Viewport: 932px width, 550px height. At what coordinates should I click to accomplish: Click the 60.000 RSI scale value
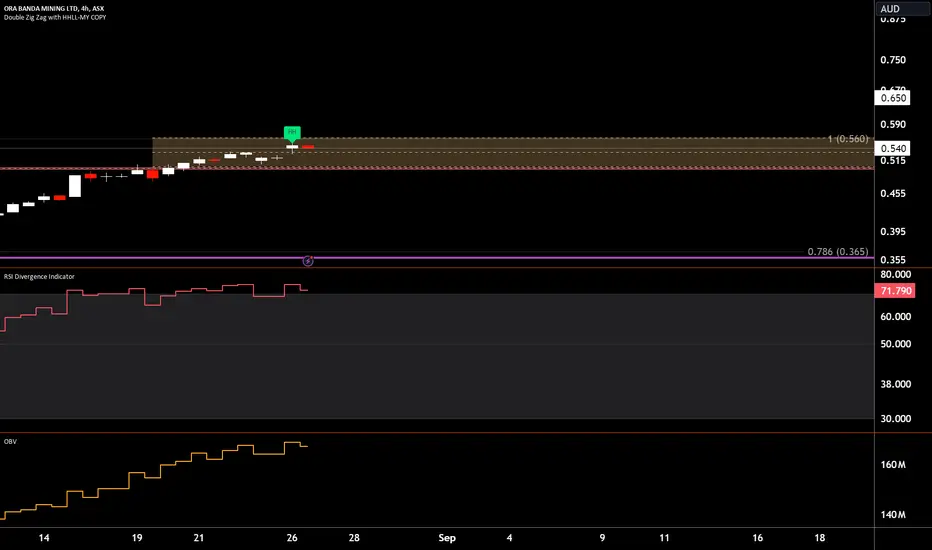point(895,317)
